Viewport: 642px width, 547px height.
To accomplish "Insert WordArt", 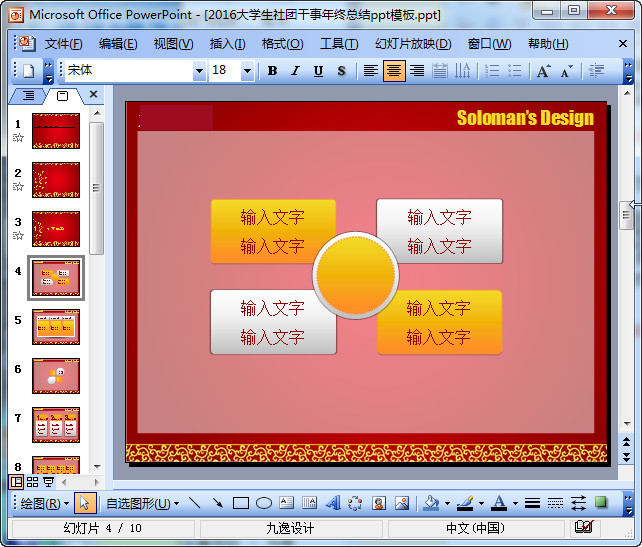I will pyautogui.click(x=332, y=503).
